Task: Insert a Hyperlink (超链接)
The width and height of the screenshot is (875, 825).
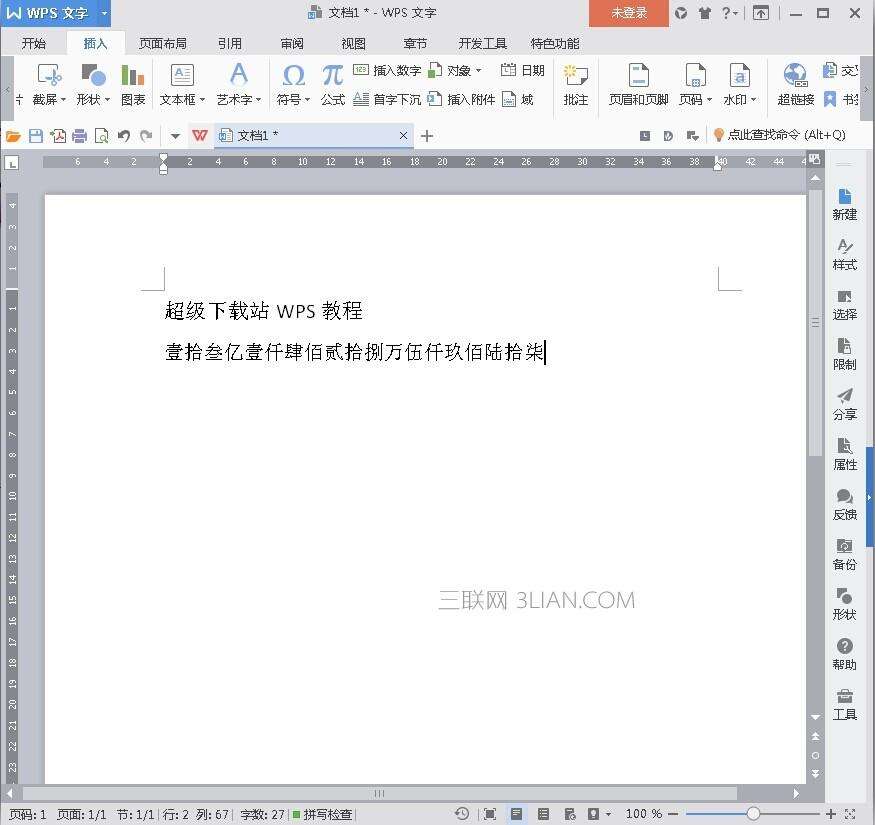Action: [796, 85]
